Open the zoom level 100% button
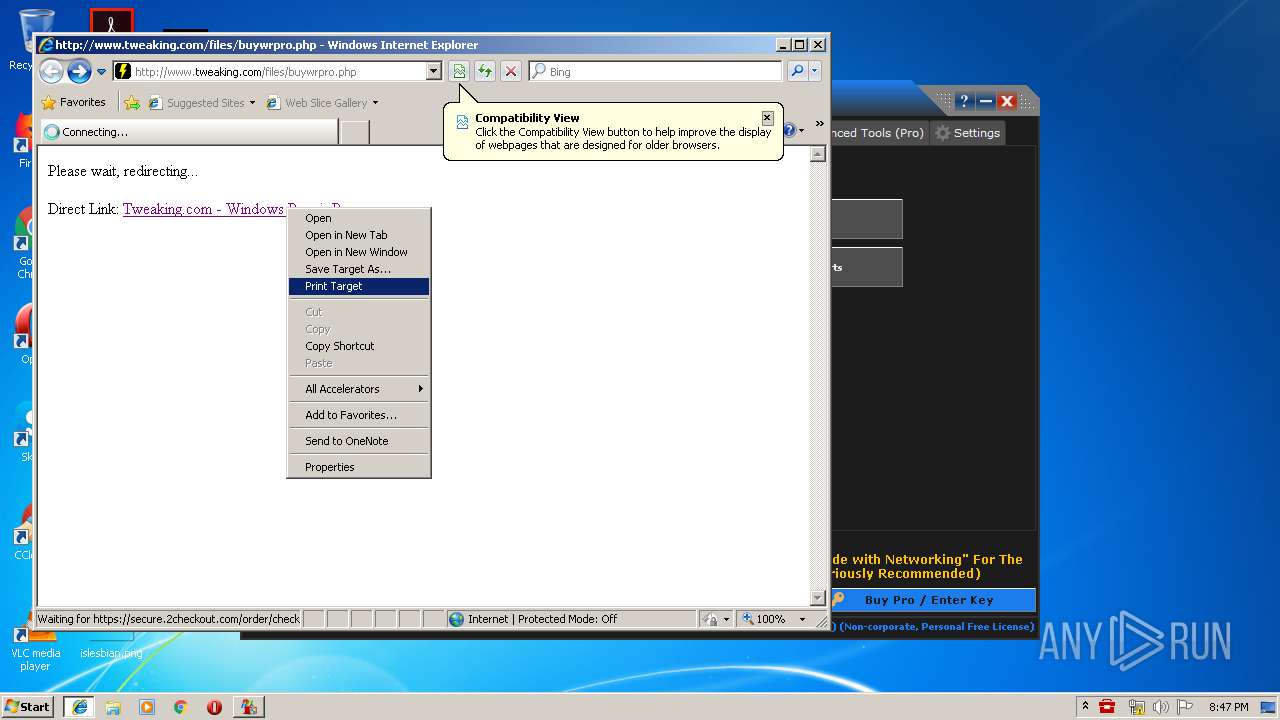This screenshot has height=720, width=1280. [764, 619]
